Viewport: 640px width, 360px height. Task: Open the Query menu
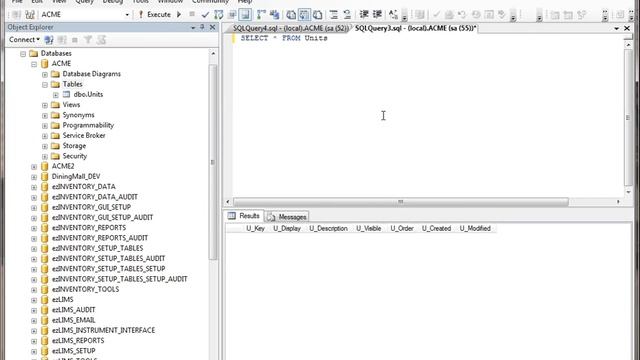click(x=84, y=2)
